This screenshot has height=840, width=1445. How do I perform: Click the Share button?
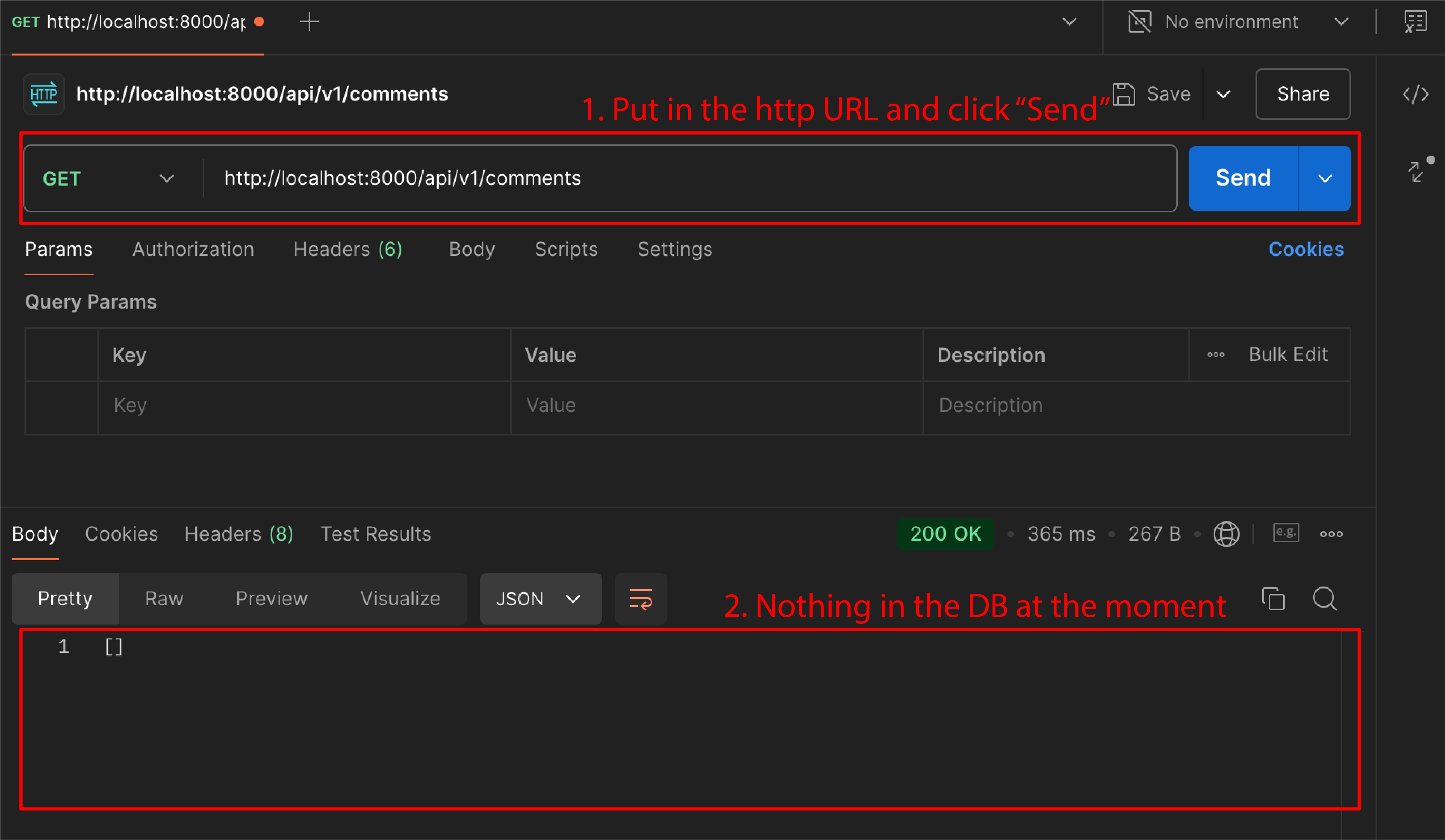1303,94
